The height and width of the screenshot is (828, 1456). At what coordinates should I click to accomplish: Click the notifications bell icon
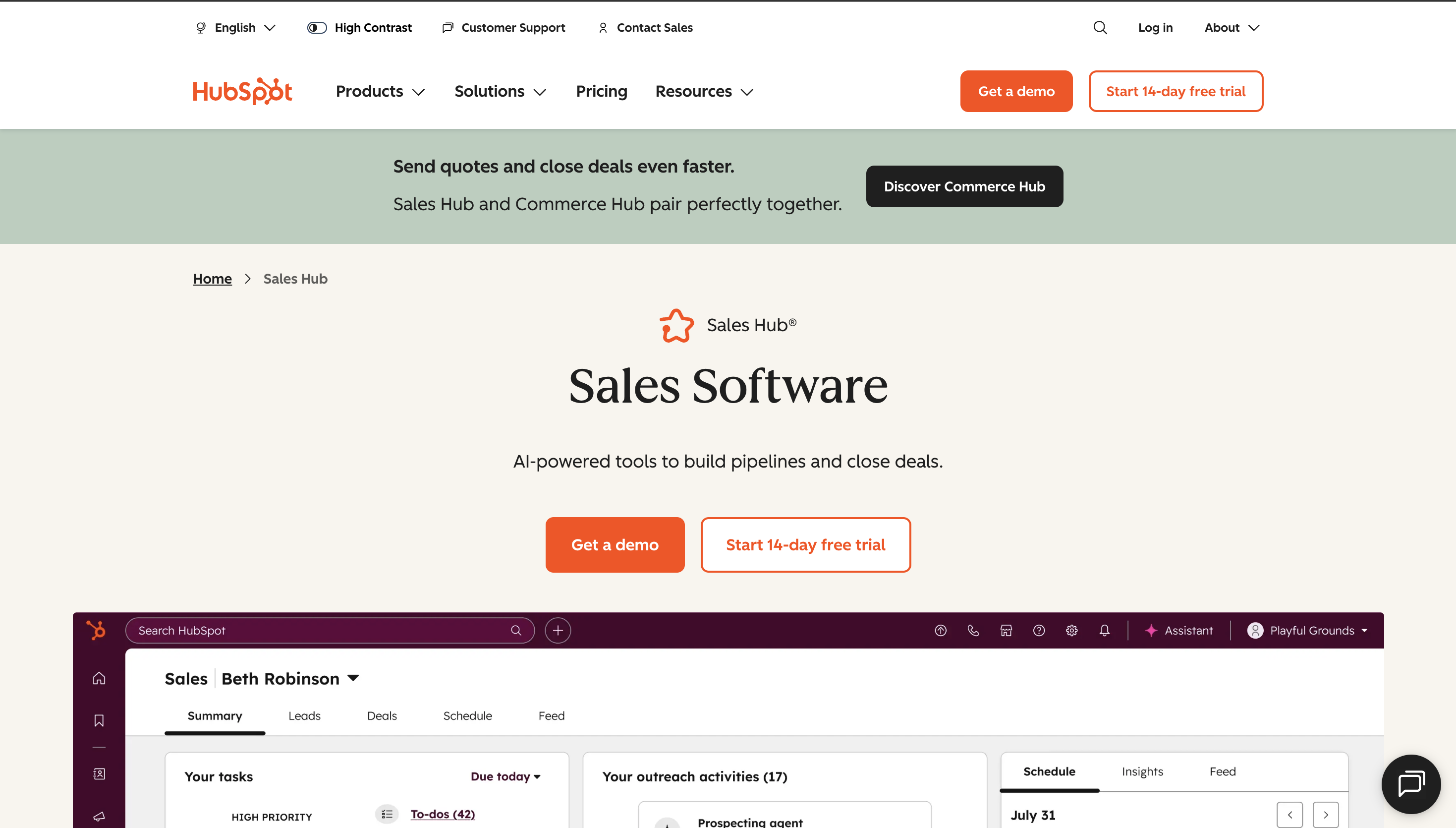(x=1104, y=630)
